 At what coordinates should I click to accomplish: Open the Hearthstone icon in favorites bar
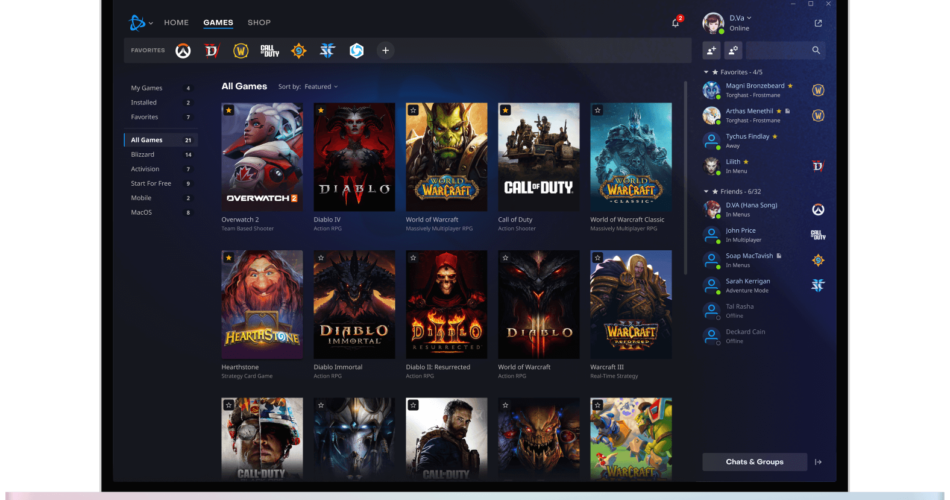click(x=298, y=50)
